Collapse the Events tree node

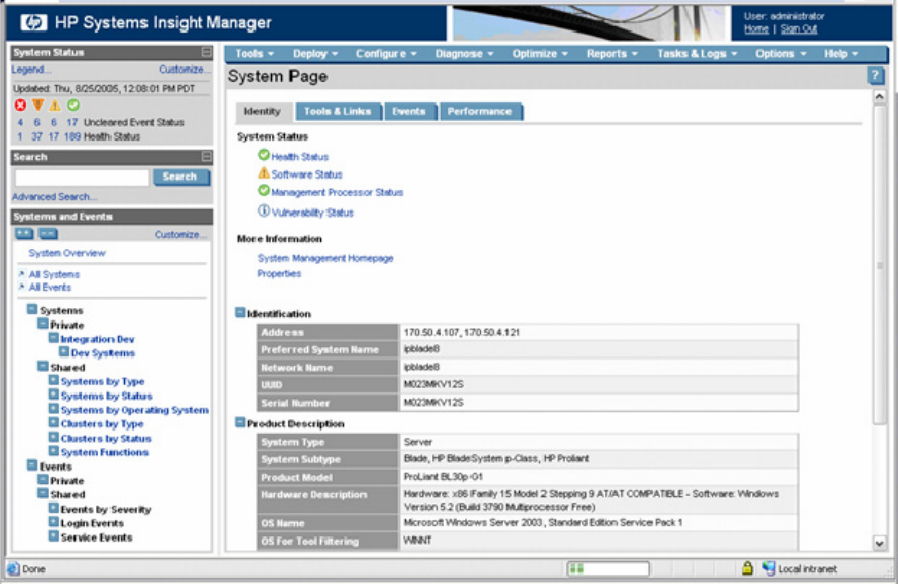coord(32,465)
